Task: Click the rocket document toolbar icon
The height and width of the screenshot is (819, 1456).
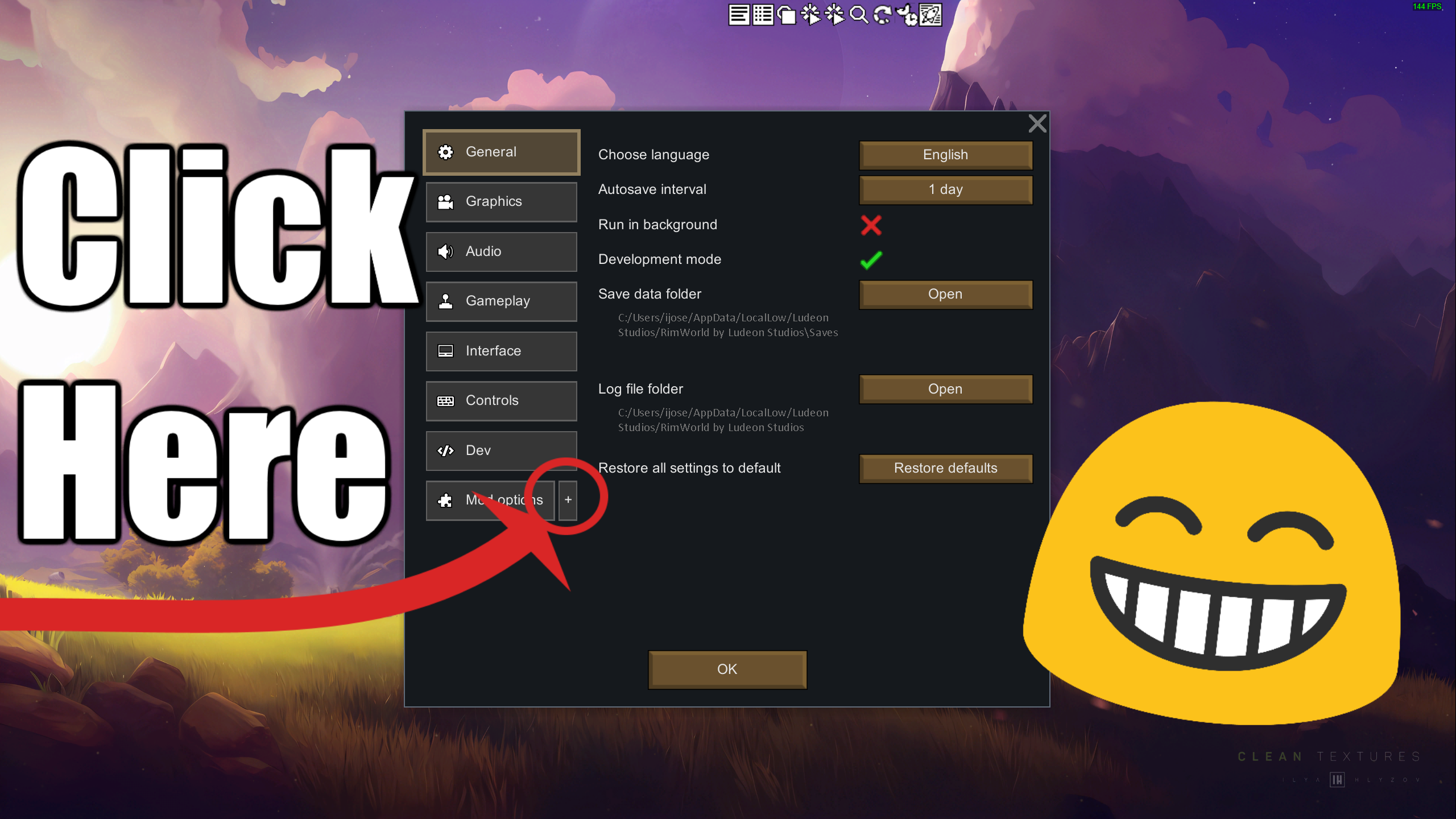Action: [930, 15]
